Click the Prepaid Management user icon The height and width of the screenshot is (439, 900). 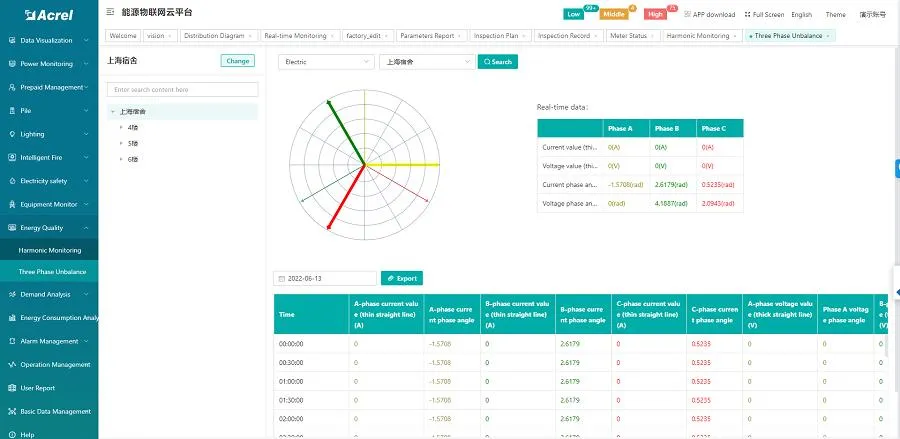pyautogui.click(x=12, y=87)
